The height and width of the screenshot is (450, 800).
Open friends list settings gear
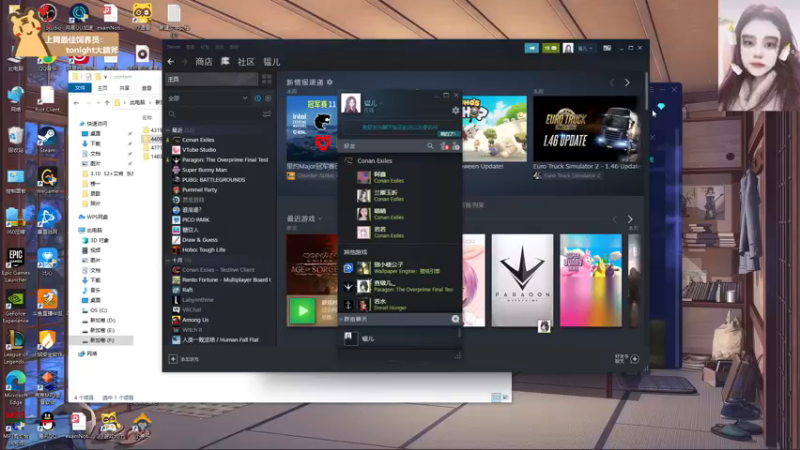pyautogui.click(x=455, y=110)
